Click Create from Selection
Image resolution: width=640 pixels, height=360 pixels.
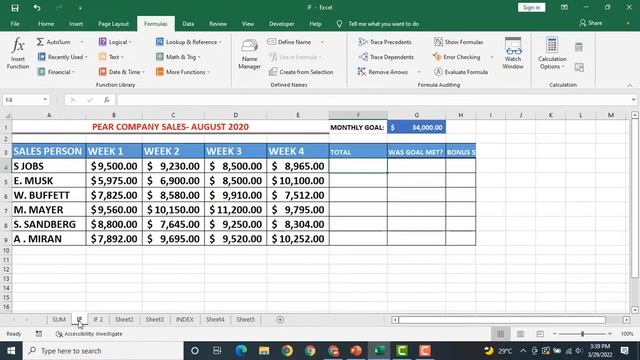pyautogui.click(x=301, y=72)
